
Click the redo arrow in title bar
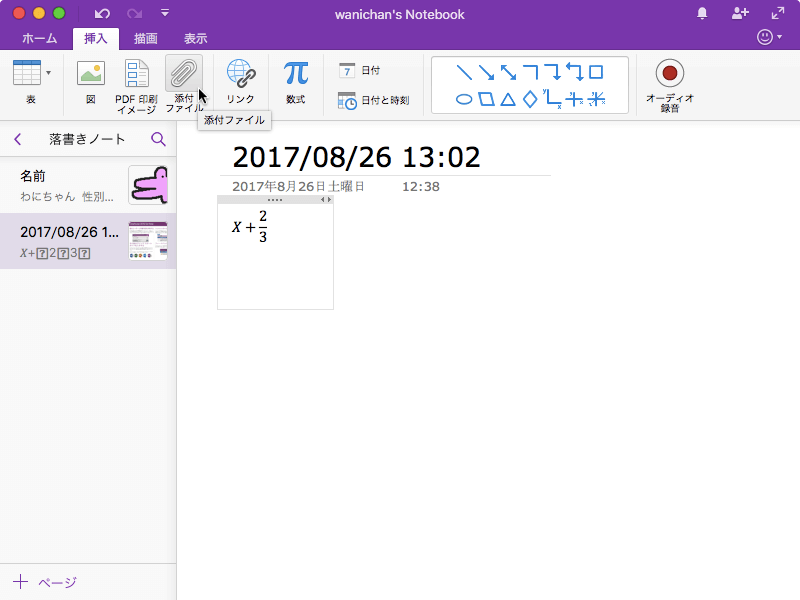pos(134,14)
